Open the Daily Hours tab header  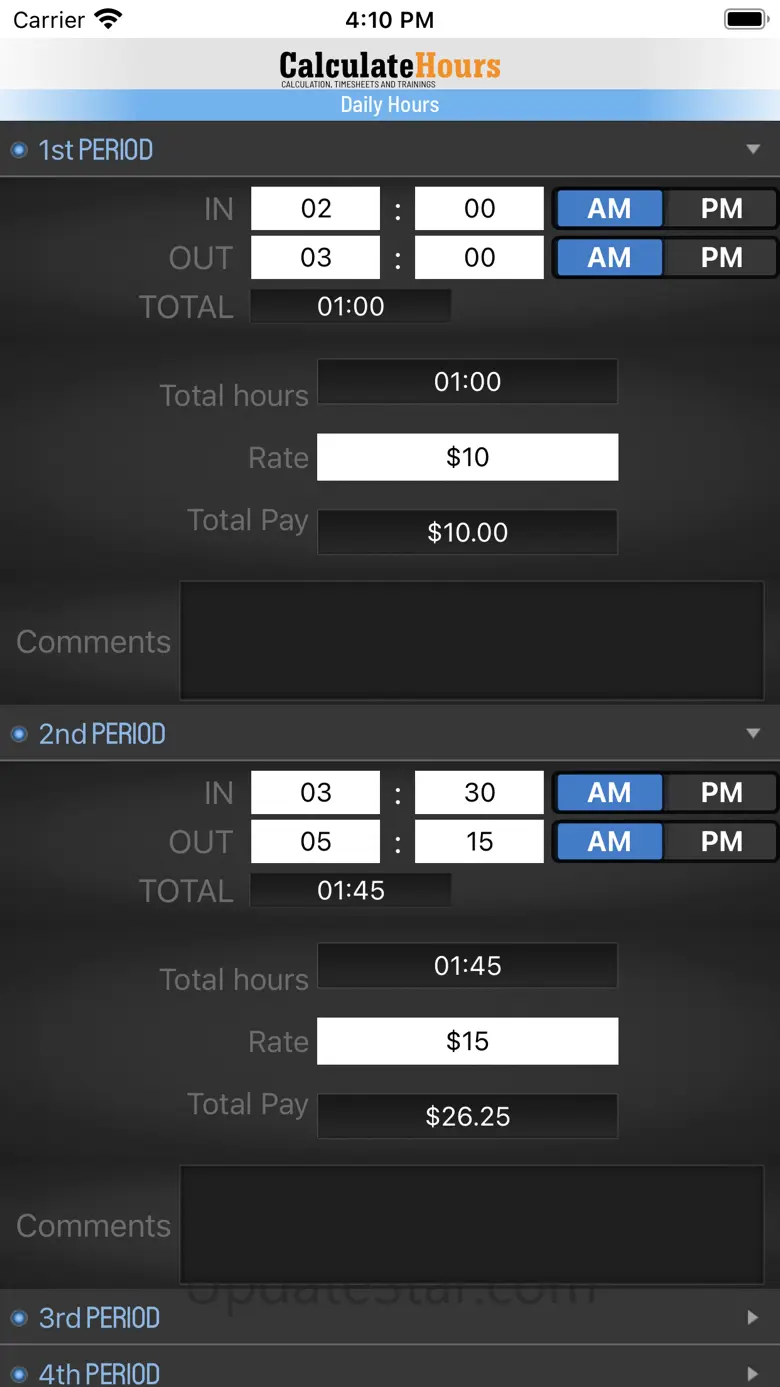pyautogui.click(x=390, y=105)
